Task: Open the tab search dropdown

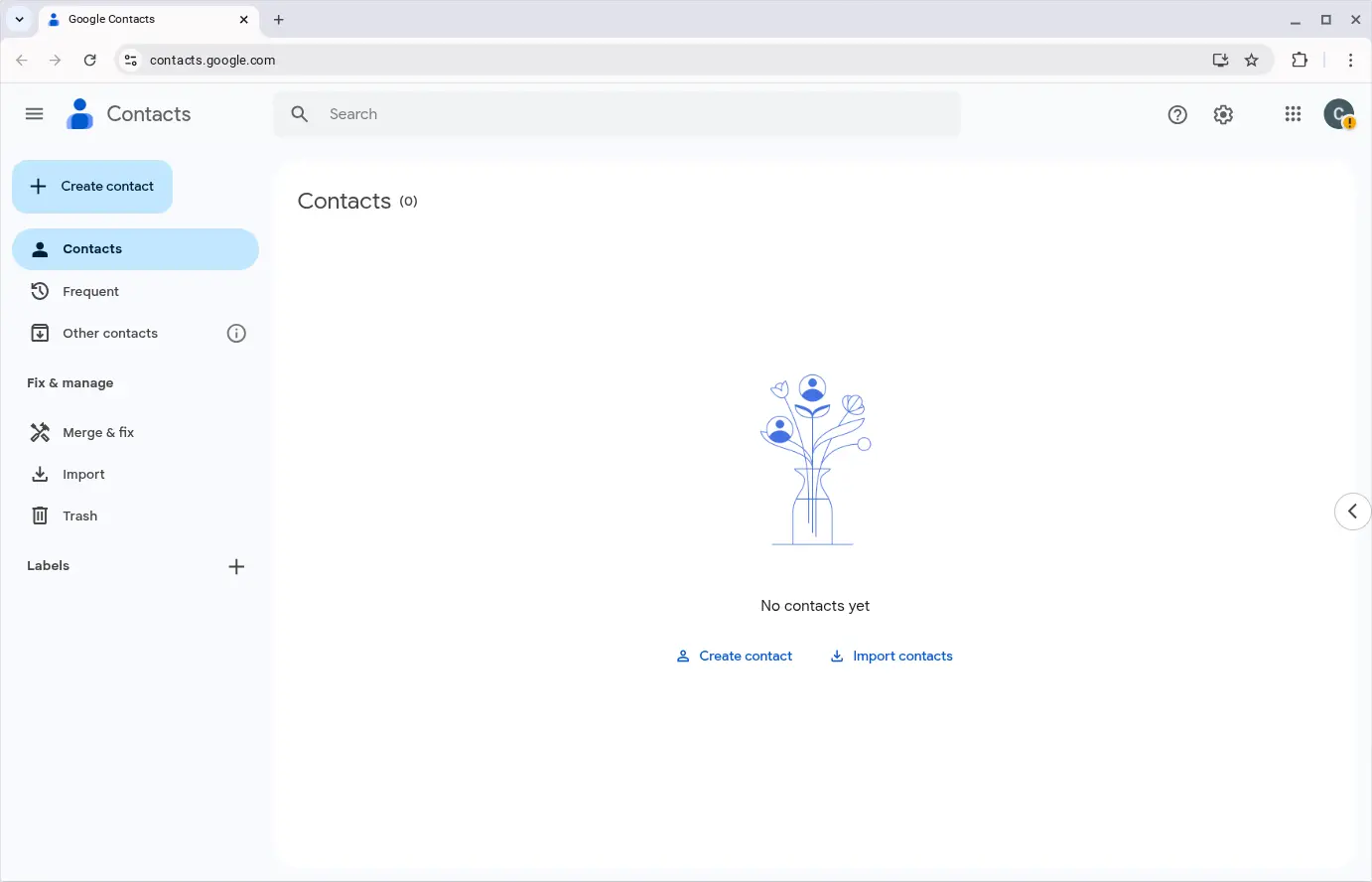Action: [19, 19]
